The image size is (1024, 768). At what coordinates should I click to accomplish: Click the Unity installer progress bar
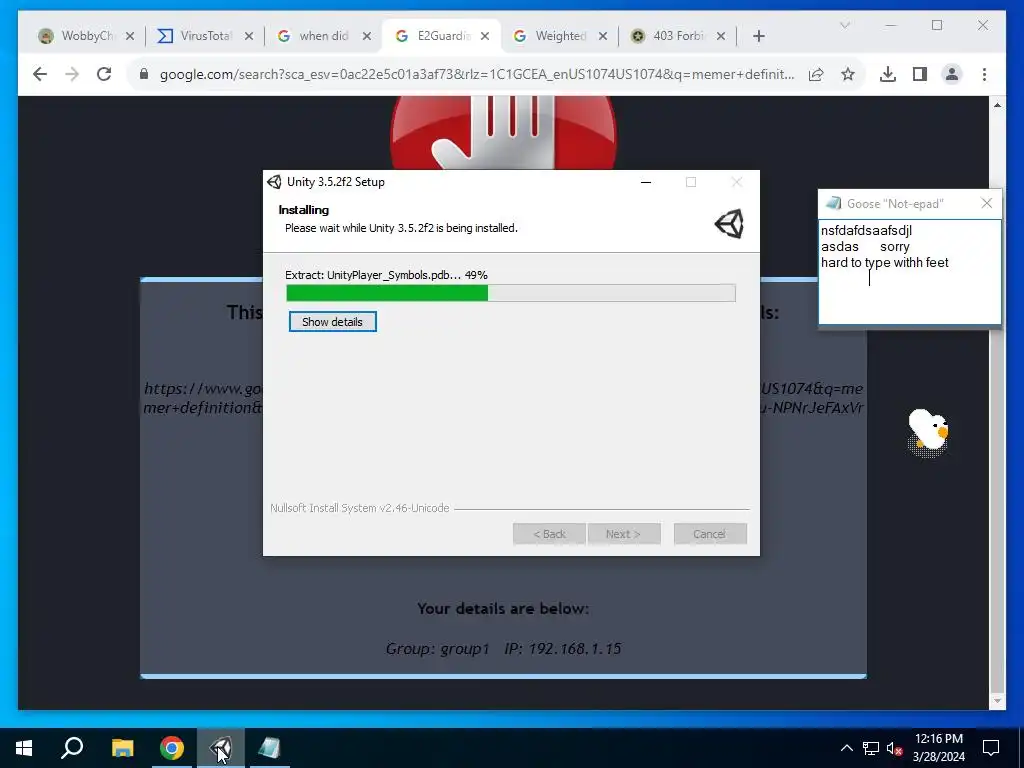coord(511,293)
